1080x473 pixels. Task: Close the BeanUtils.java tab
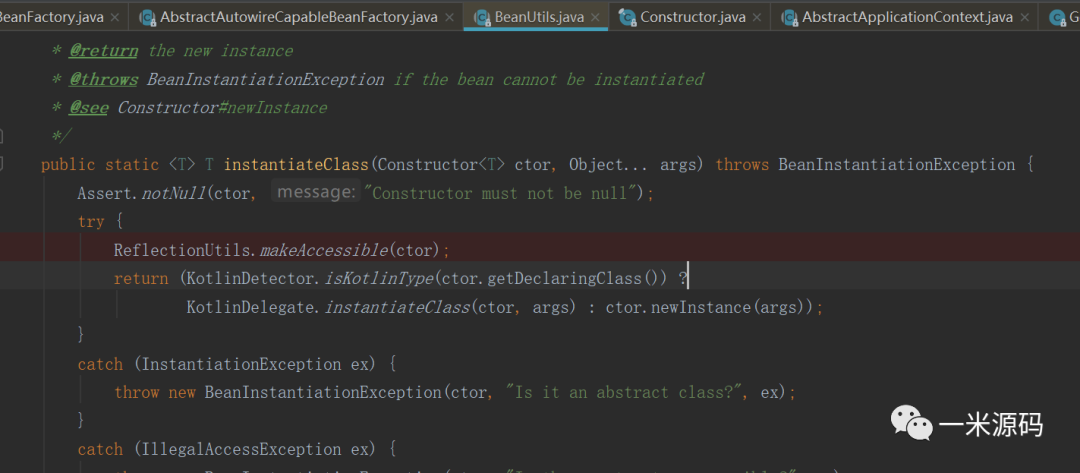coord(597,17)
